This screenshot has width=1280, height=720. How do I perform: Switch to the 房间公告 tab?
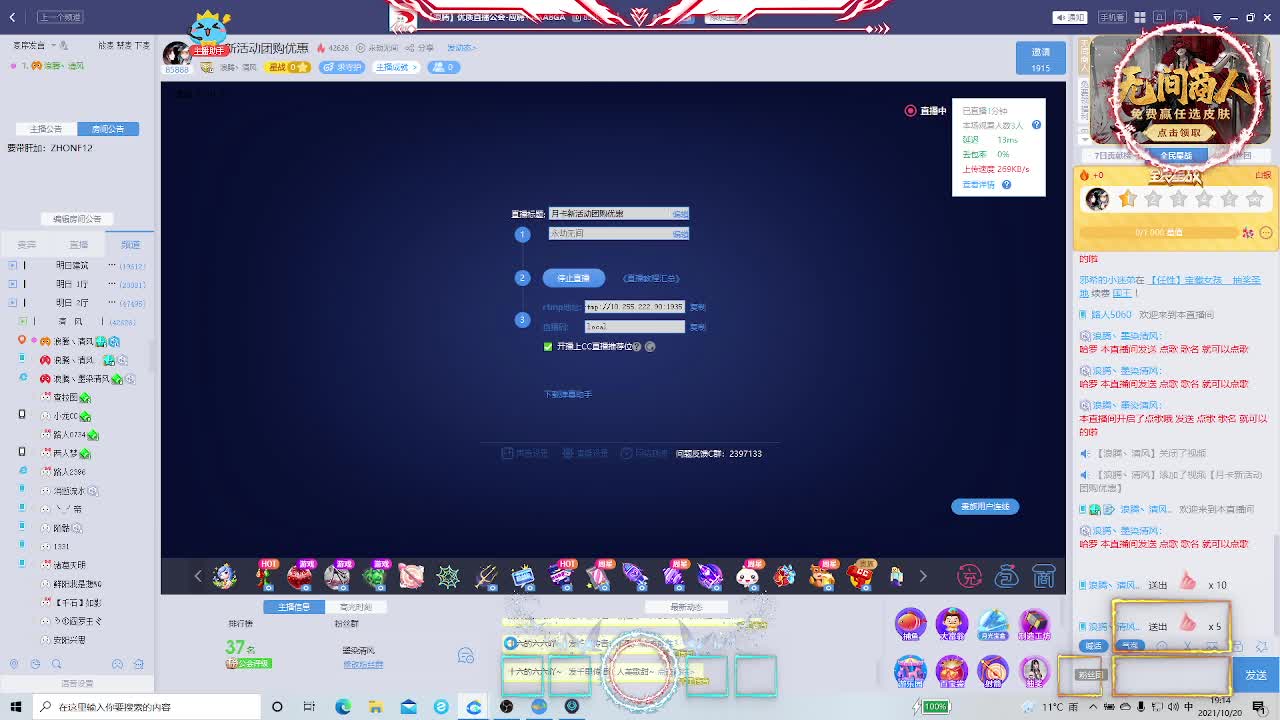(108, 129)
